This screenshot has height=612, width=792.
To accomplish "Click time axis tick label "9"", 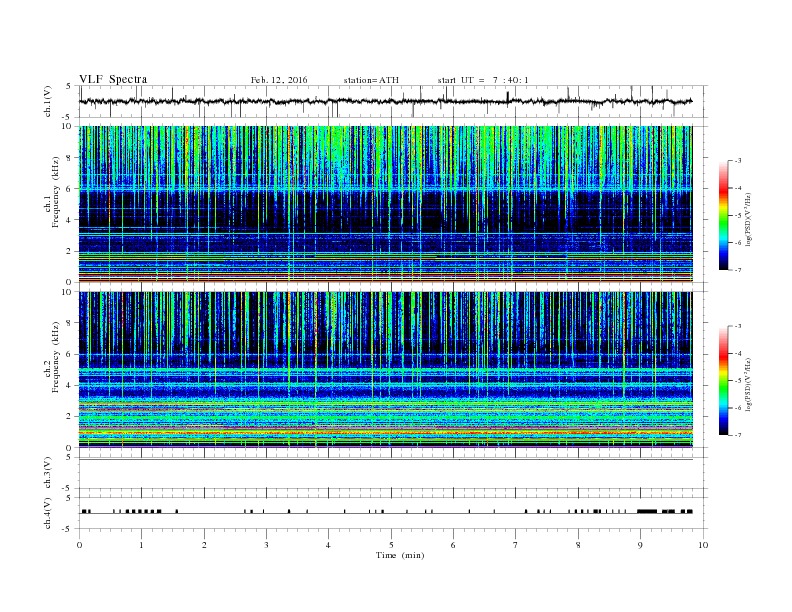I will pos(640,545).
